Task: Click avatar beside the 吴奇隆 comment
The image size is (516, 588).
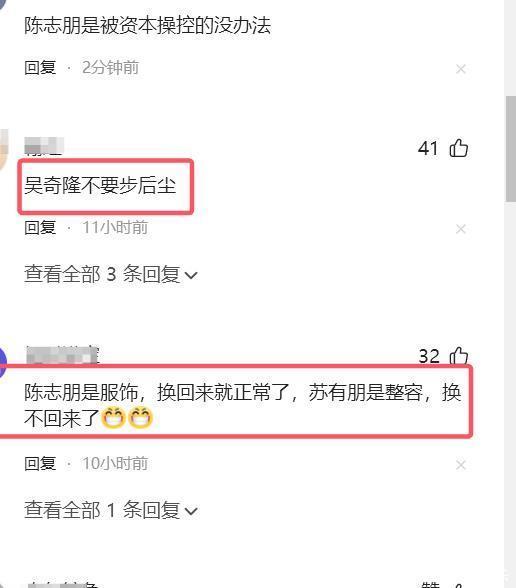Action: pyautogui.click(x=3, y=150)
